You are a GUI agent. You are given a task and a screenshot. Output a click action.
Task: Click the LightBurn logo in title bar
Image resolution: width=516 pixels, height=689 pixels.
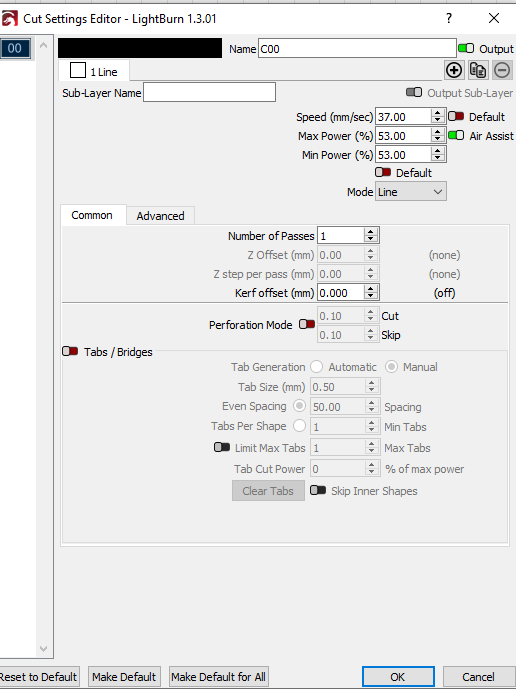(x=10, y=19)
